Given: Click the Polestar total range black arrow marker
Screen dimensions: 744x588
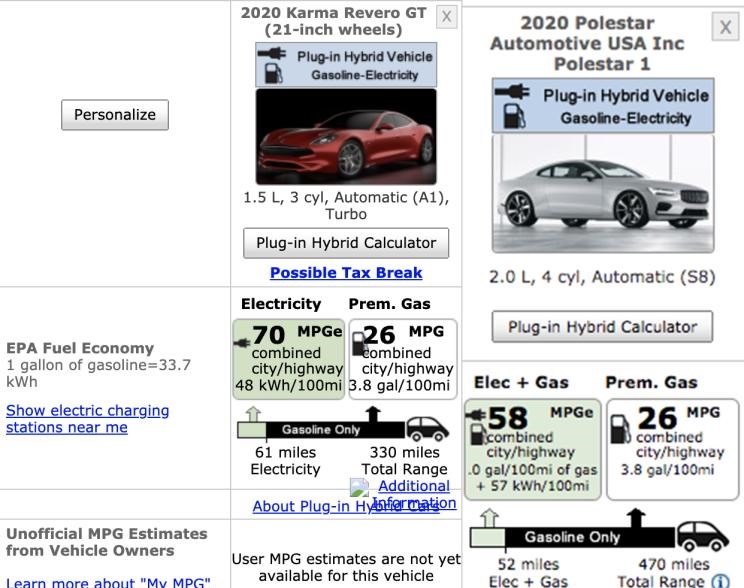Looking at the screenshot, I should click(x=636, y=518).
